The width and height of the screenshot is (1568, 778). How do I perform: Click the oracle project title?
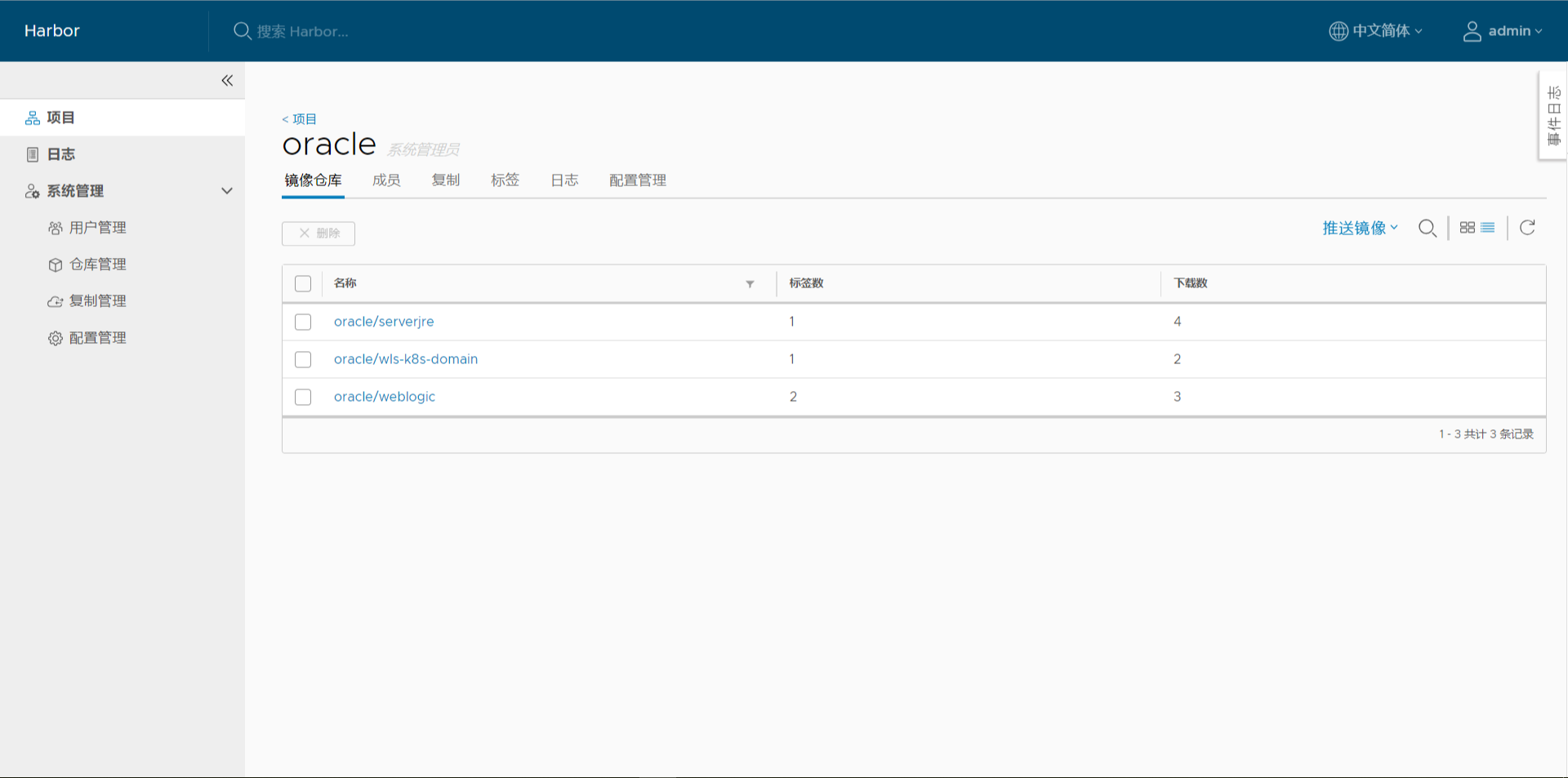pos(329,144)
